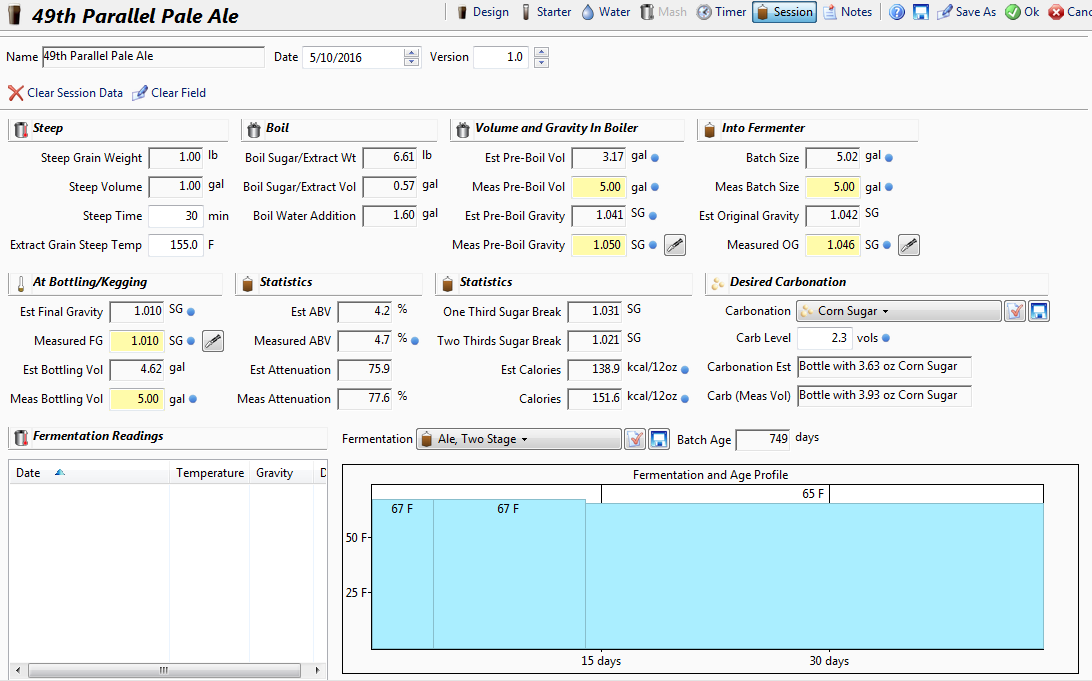Click choose icon next to Fermentation dropdown
1092x681 pixels.
pos(635,439)
